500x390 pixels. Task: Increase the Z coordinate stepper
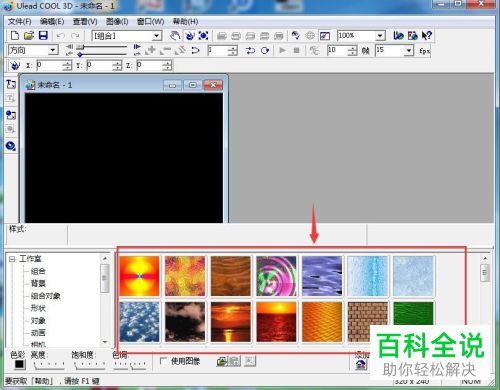coord(167,63)
